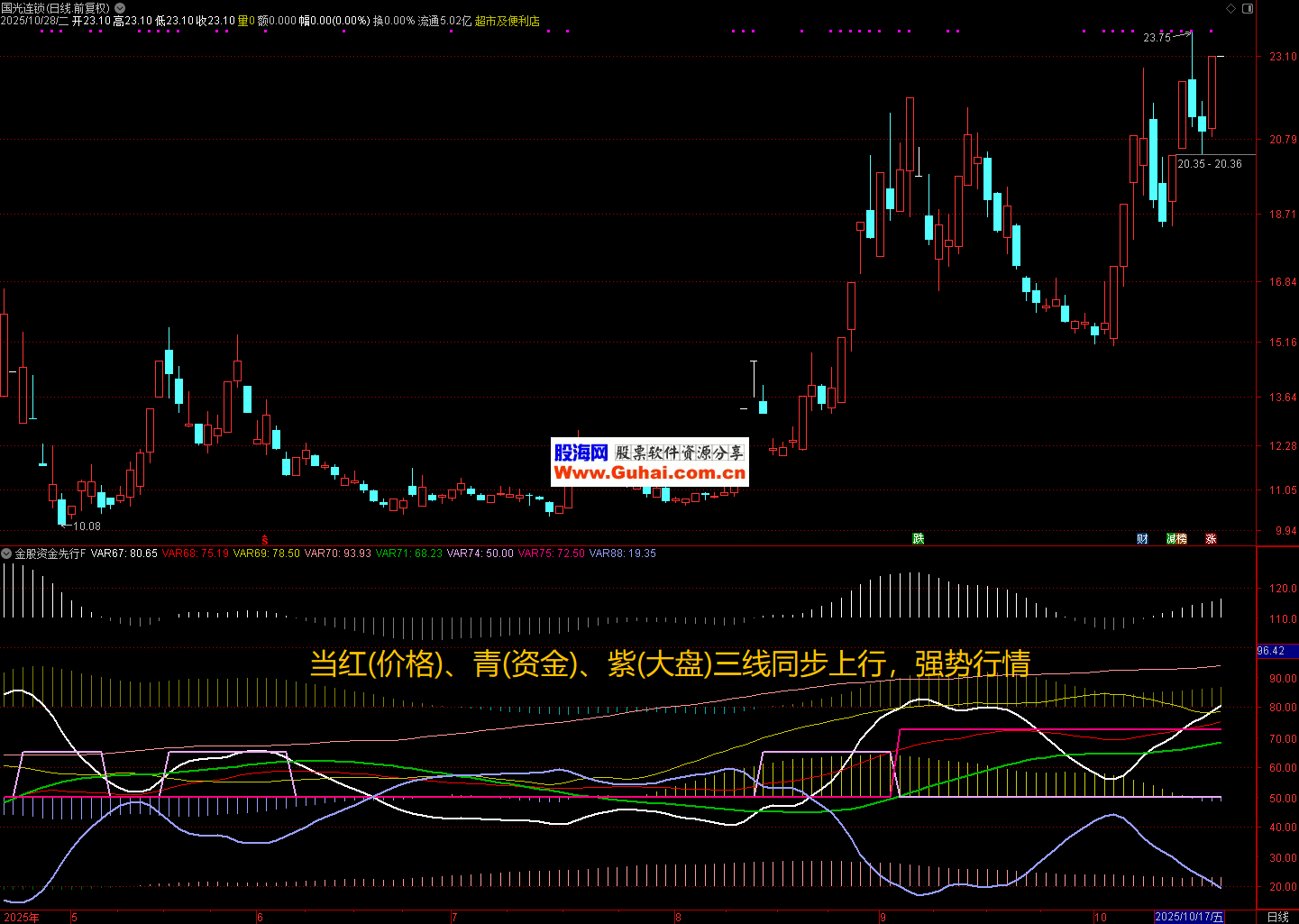This screenshot has height=924, width=1299.
Task: Click the small red marker above June axis
Action: [264, 539]
